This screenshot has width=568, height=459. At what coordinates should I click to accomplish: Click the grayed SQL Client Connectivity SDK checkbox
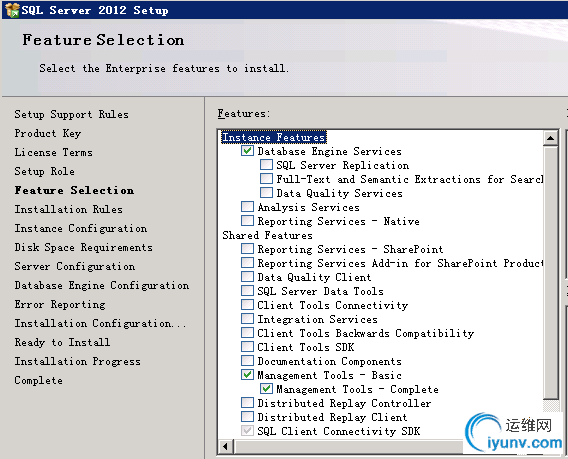247,431
